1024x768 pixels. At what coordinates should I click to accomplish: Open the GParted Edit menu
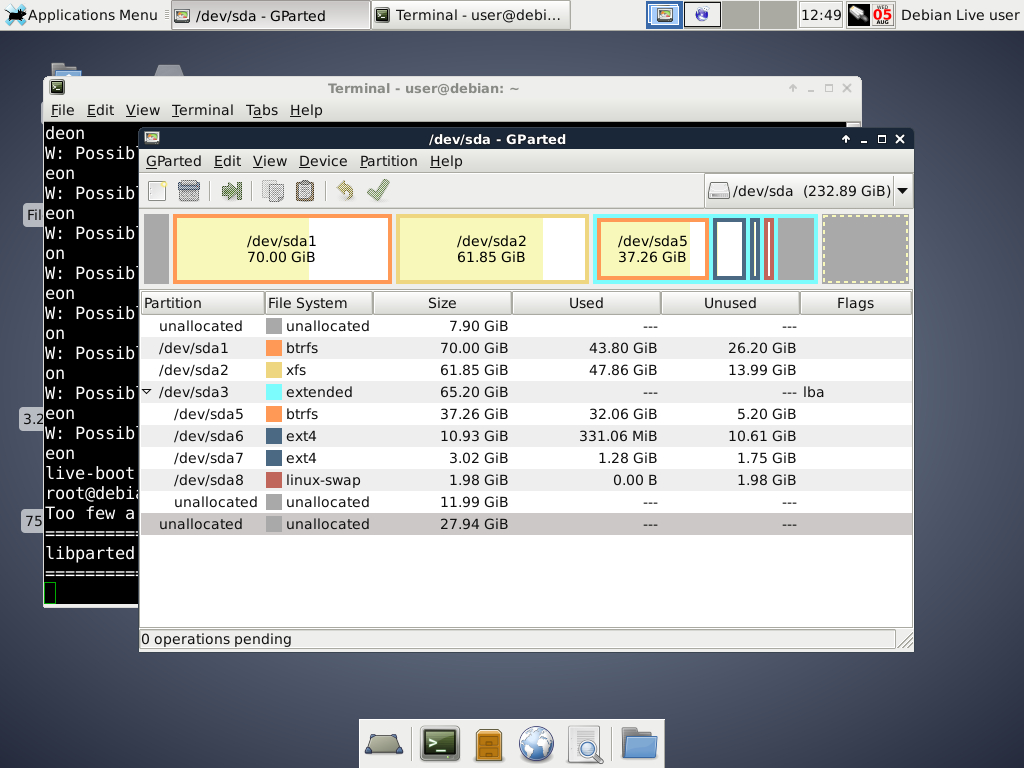pos(227,161)
